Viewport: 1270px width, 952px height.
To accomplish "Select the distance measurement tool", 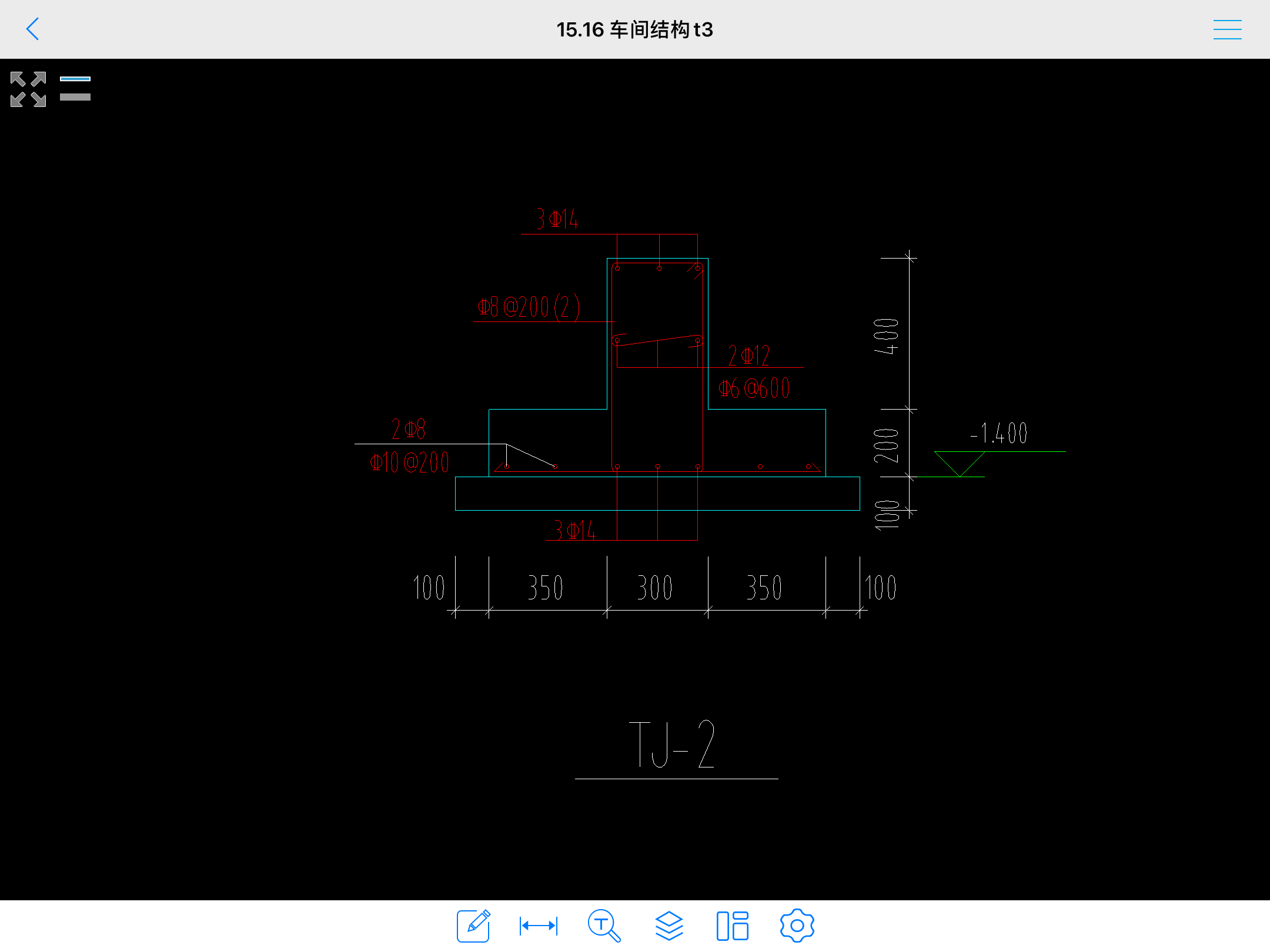I will [539, 926].
